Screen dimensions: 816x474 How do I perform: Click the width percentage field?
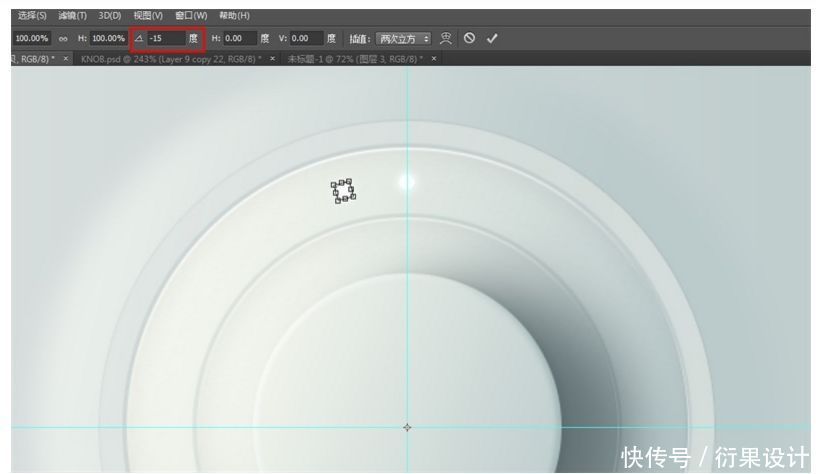[x=32, y=39]
